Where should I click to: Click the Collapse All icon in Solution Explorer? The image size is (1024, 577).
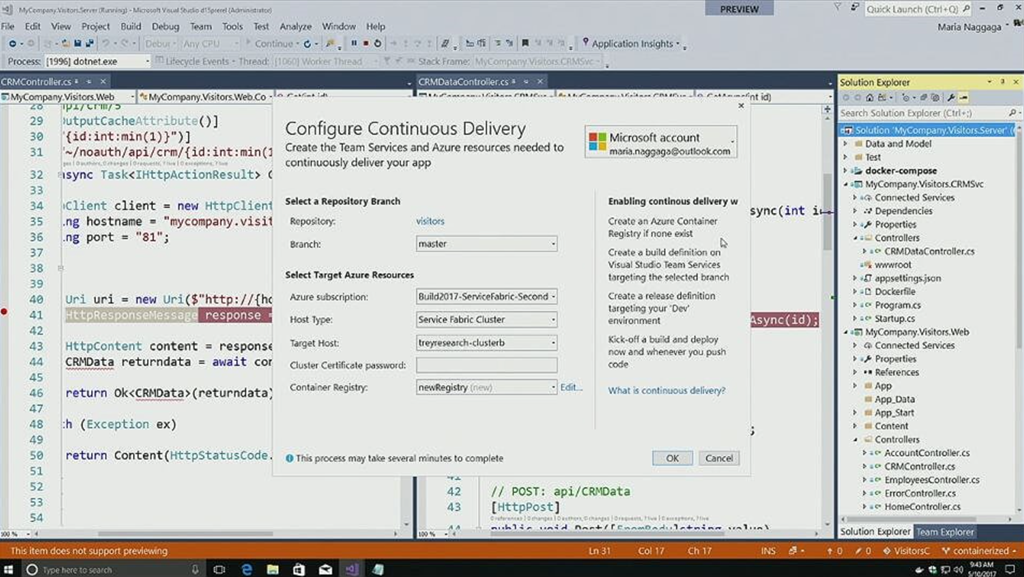923,97
